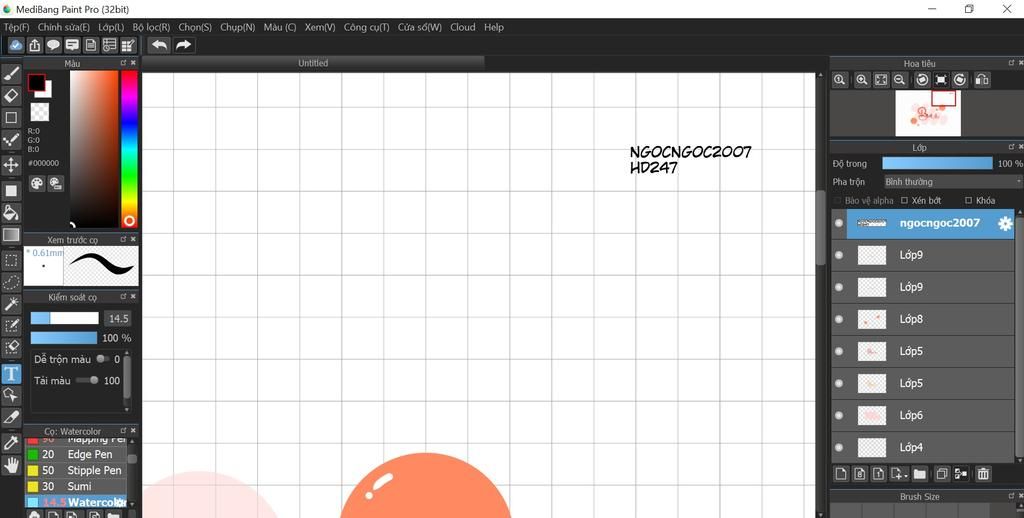
Task: Open the Tệp(F) menu
Action: tap(16, 27)
